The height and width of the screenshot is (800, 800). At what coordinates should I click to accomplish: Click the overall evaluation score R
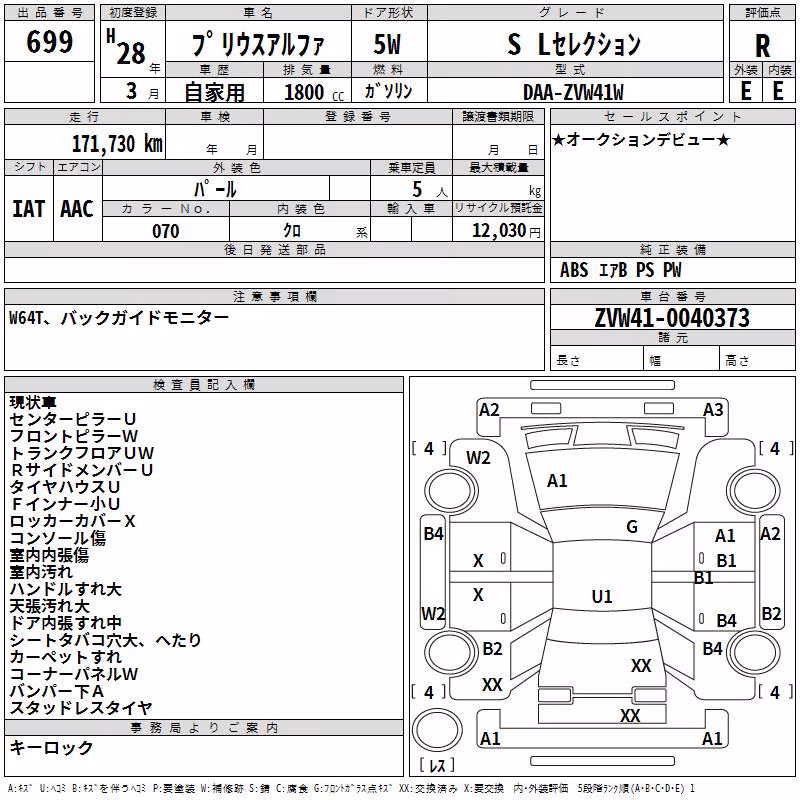coord(762,46)
